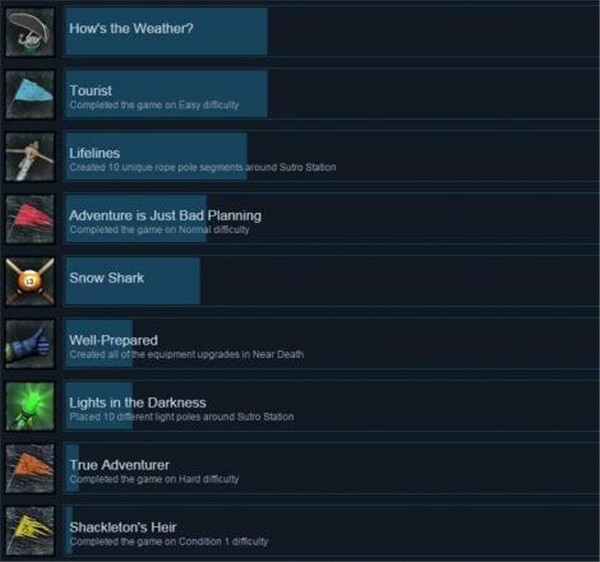Select the How's the Weather? achievement title
This screenshot has width=600, height=562.
coord(131,28)
